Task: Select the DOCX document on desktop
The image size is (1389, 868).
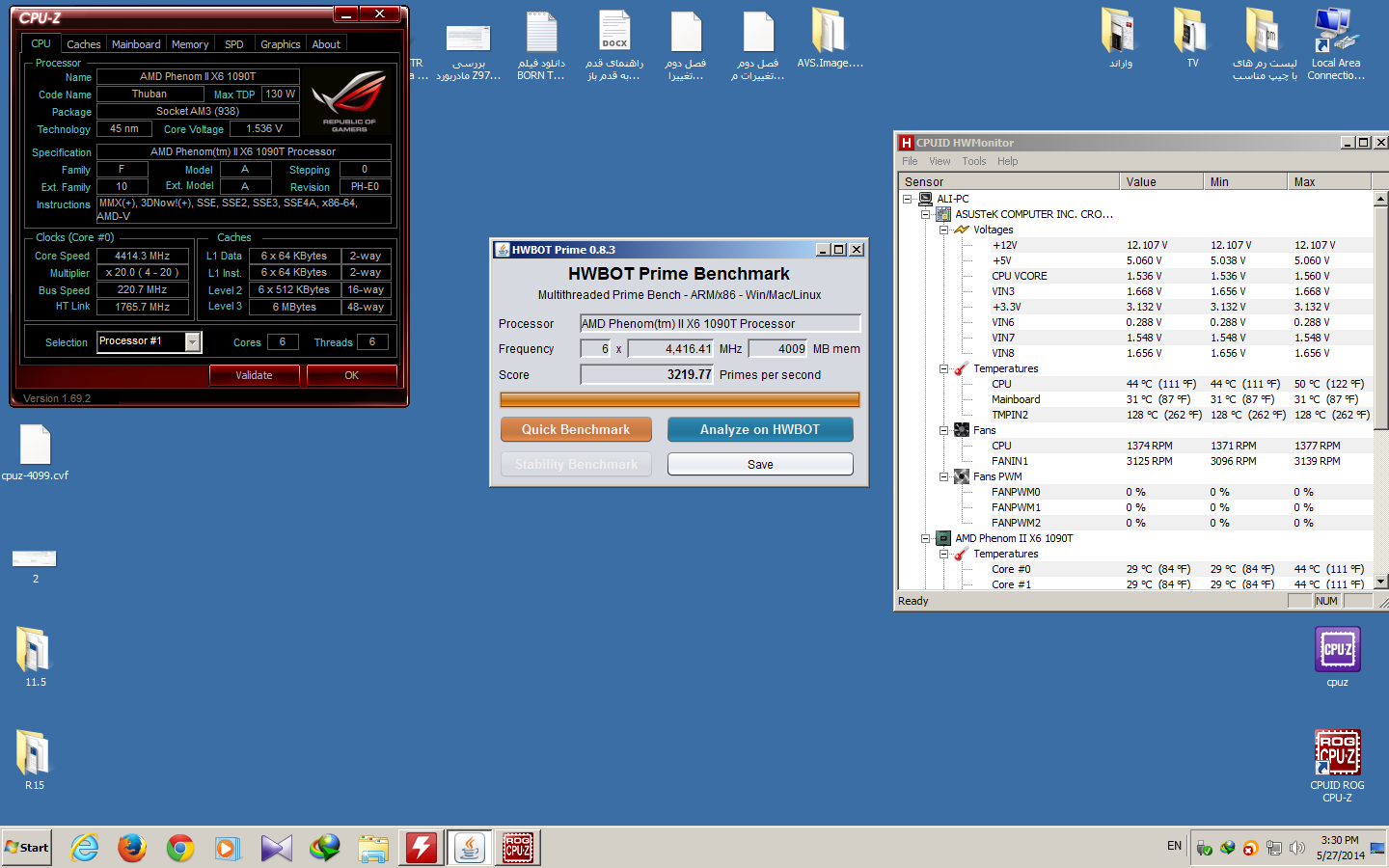Action: 614,43
